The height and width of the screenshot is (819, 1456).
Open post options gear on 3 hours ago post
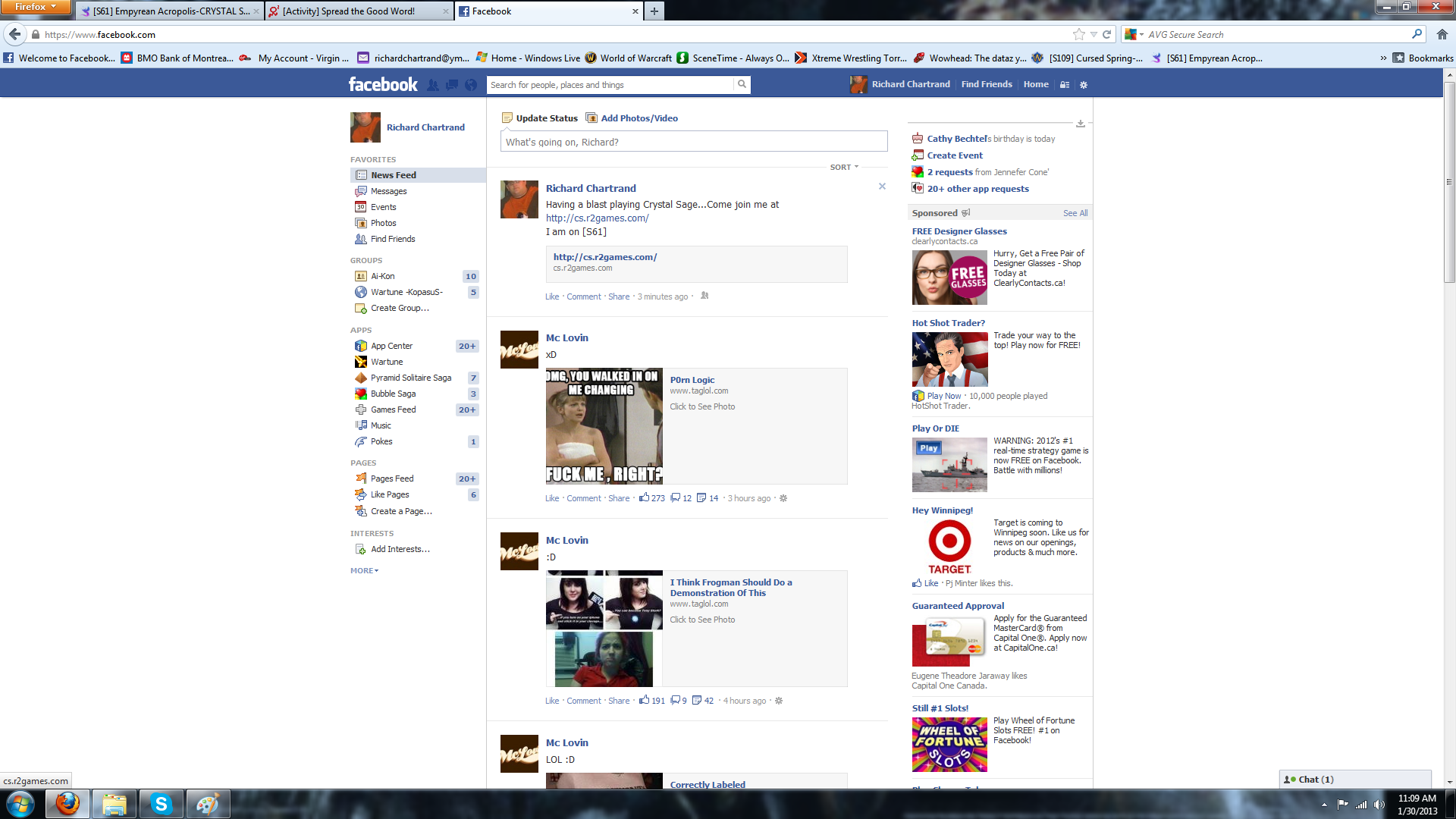(783, 498)
